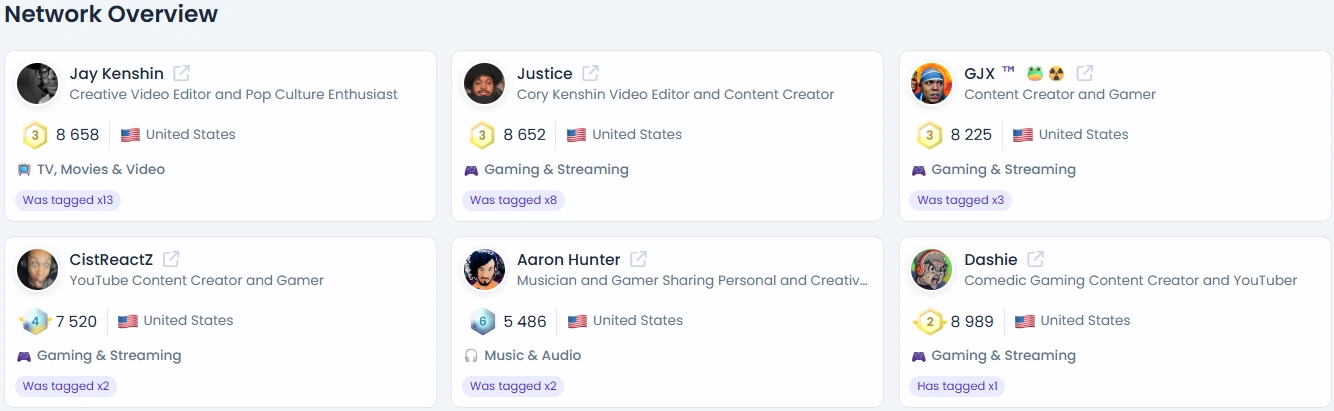Click 'Comedic Gaming Content Creator and YouTuber'
The image size is (1334, 411).
point(1130,281)
